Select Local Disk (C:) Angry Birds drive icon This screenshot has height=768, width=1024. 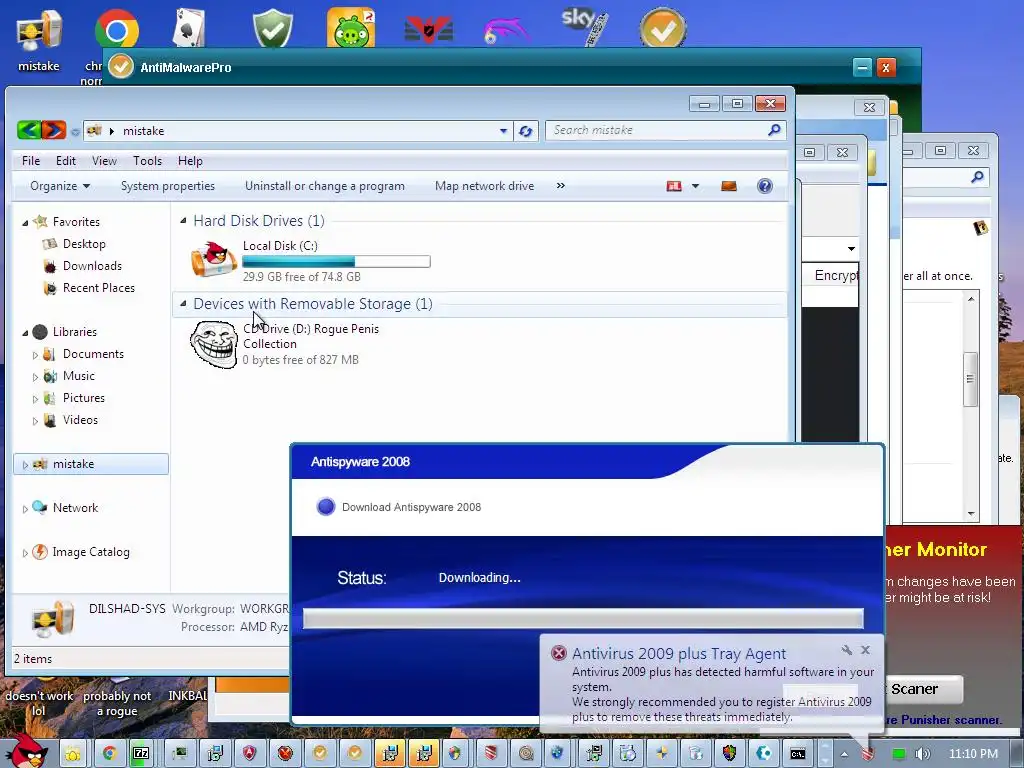(214, 258)
